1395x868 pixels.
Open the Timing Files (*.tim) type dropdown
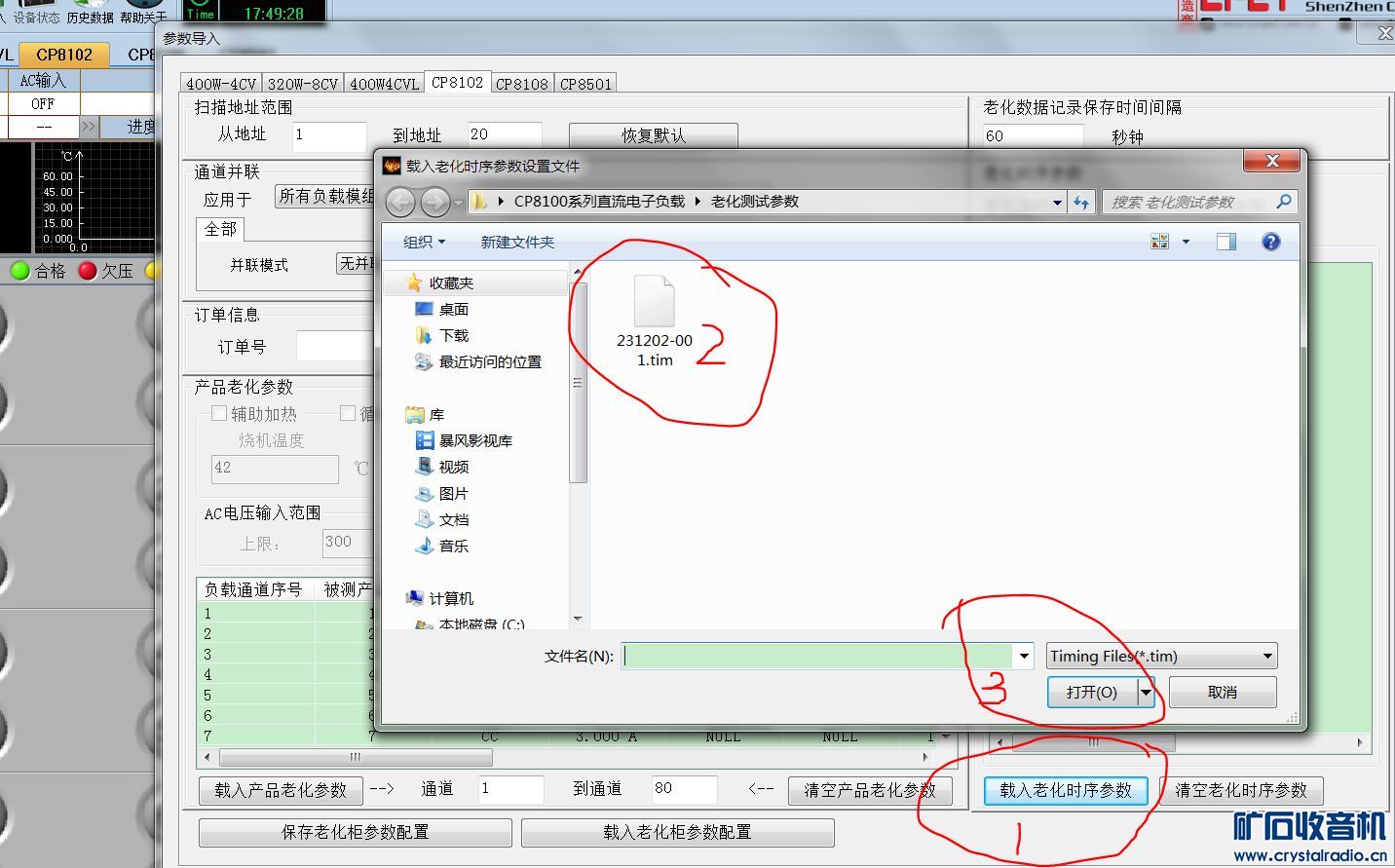pos(1161,656)
